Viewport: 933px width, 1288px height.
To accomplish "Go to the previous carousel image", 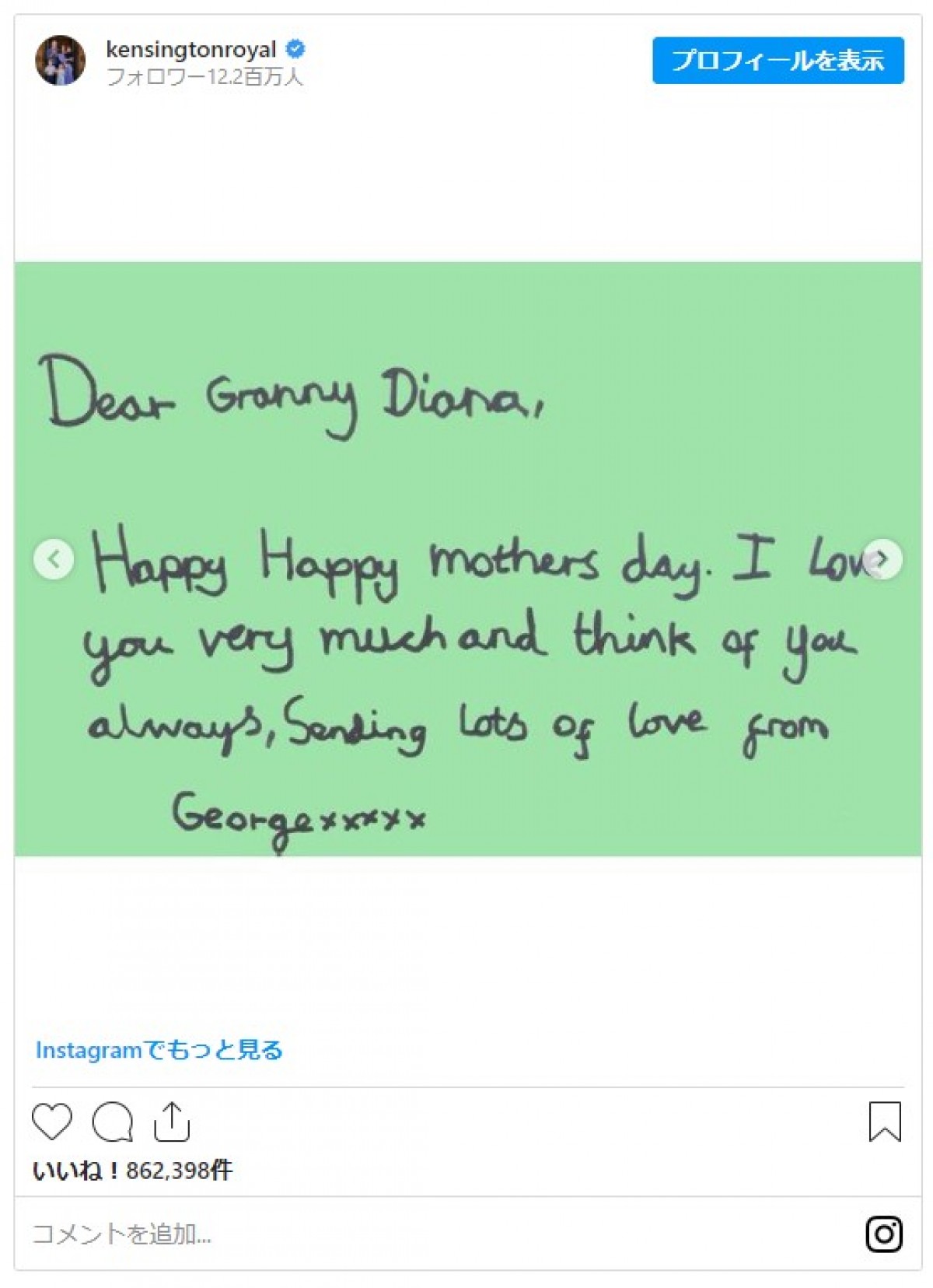I will pyautogui.click(x=54, y=558).
